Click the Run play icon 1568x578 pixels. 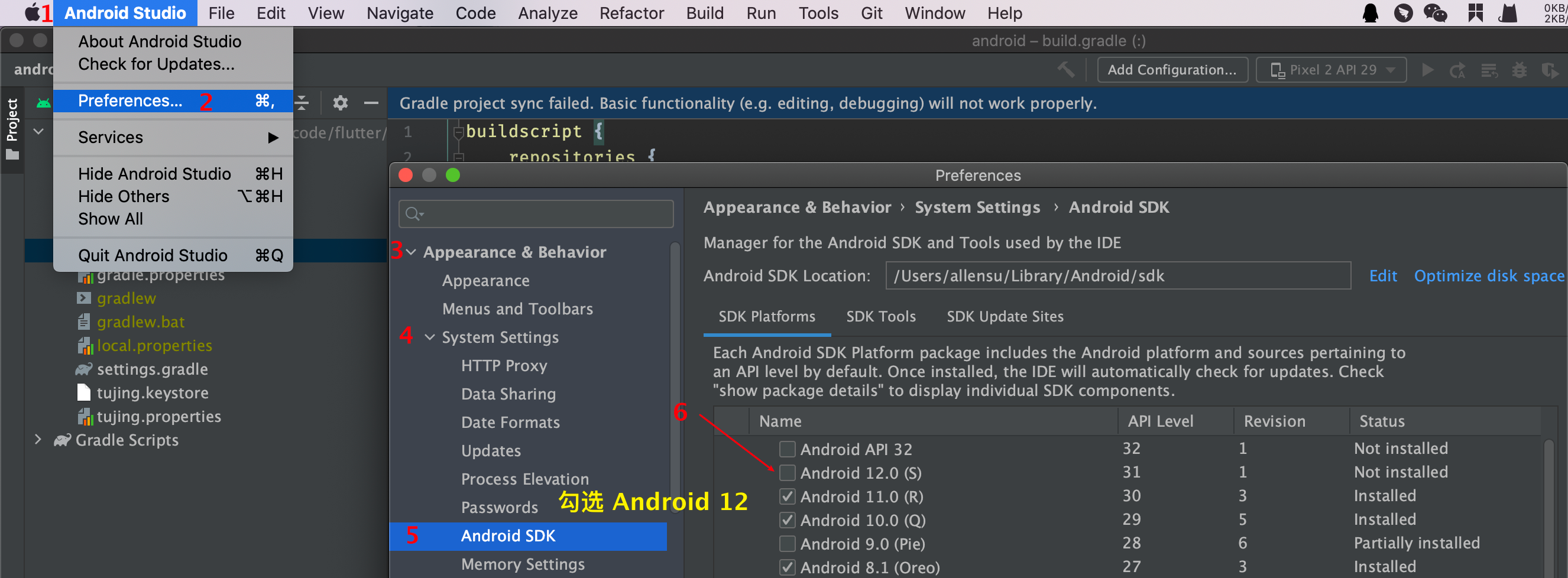[x=1427, y=70]
